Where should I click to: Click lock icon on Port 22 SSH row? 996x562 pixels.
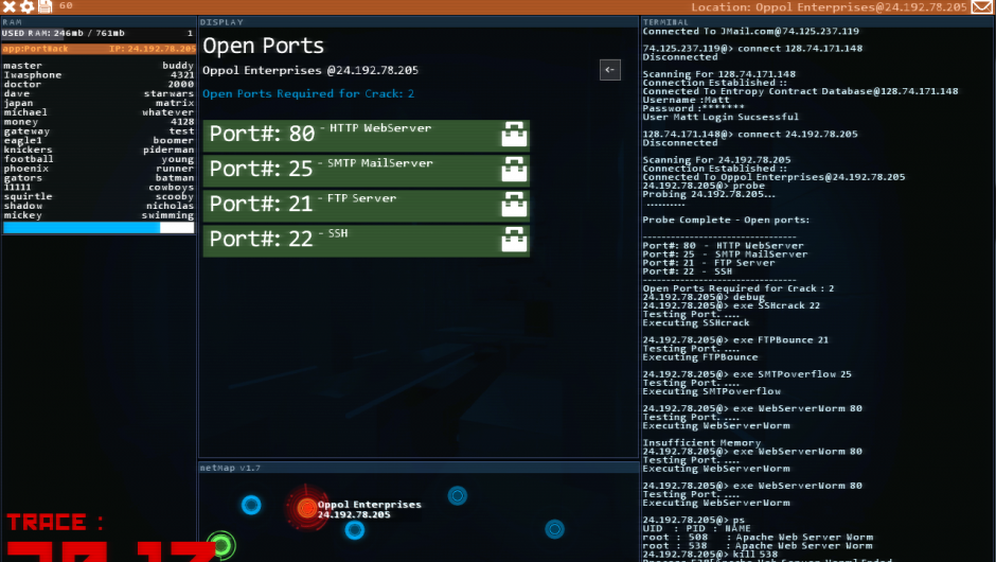(514, 239)
